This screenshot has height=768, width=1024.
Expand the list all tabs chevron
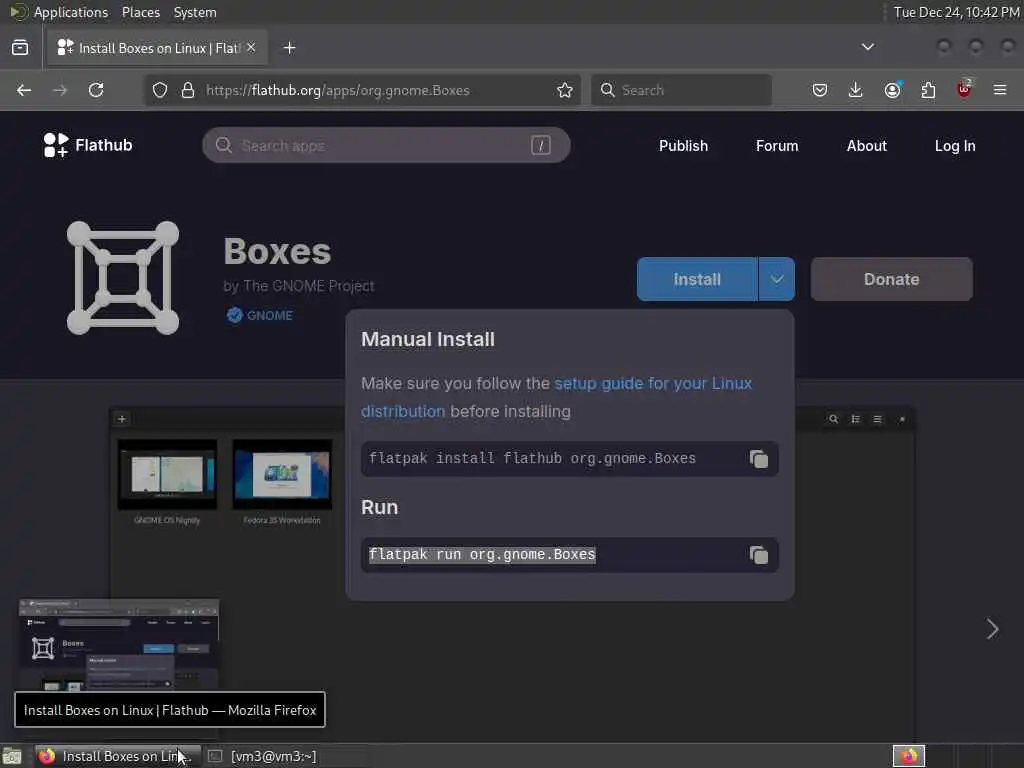[868, 47]
